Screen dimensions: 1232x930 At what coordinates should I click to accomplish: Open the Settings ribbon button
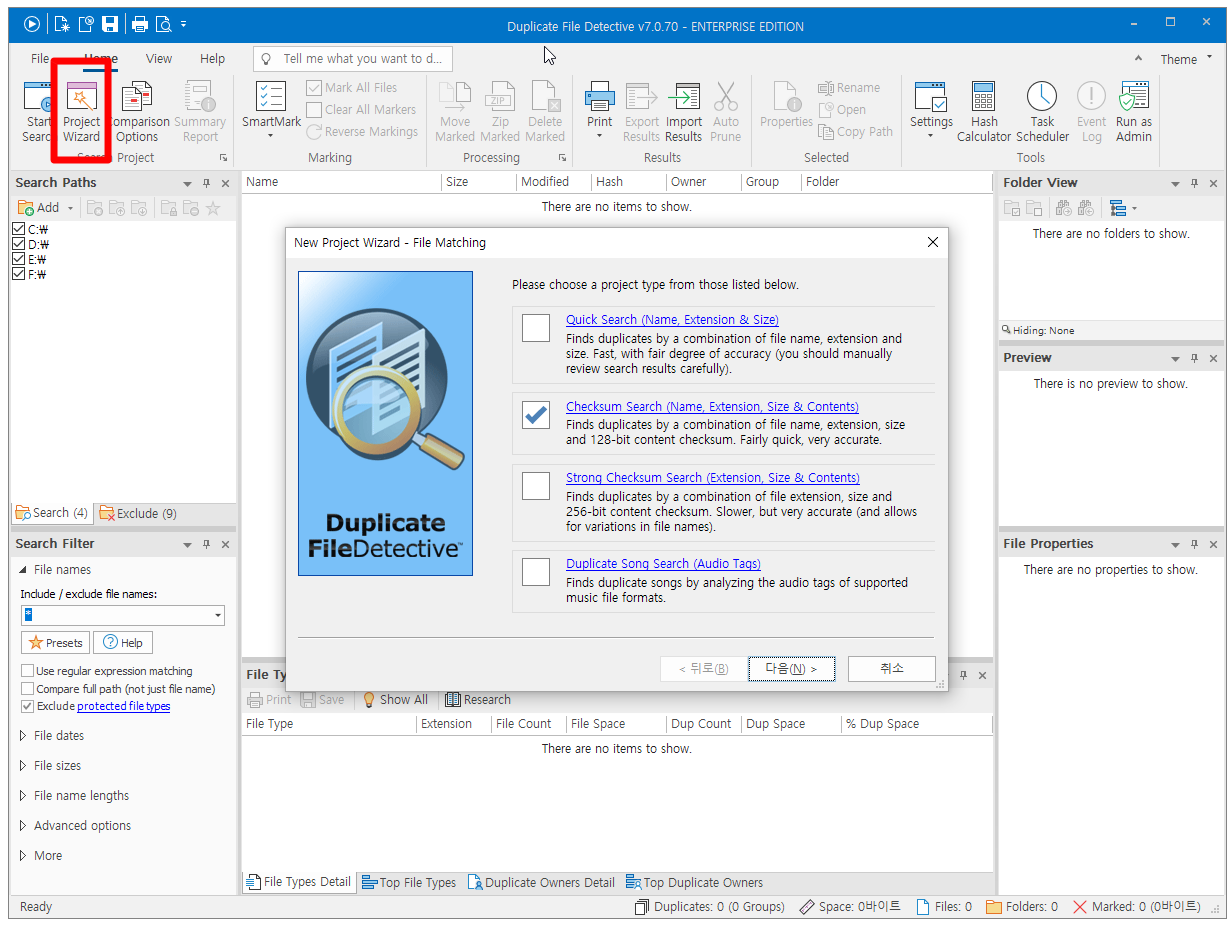[x=931, y=112]
